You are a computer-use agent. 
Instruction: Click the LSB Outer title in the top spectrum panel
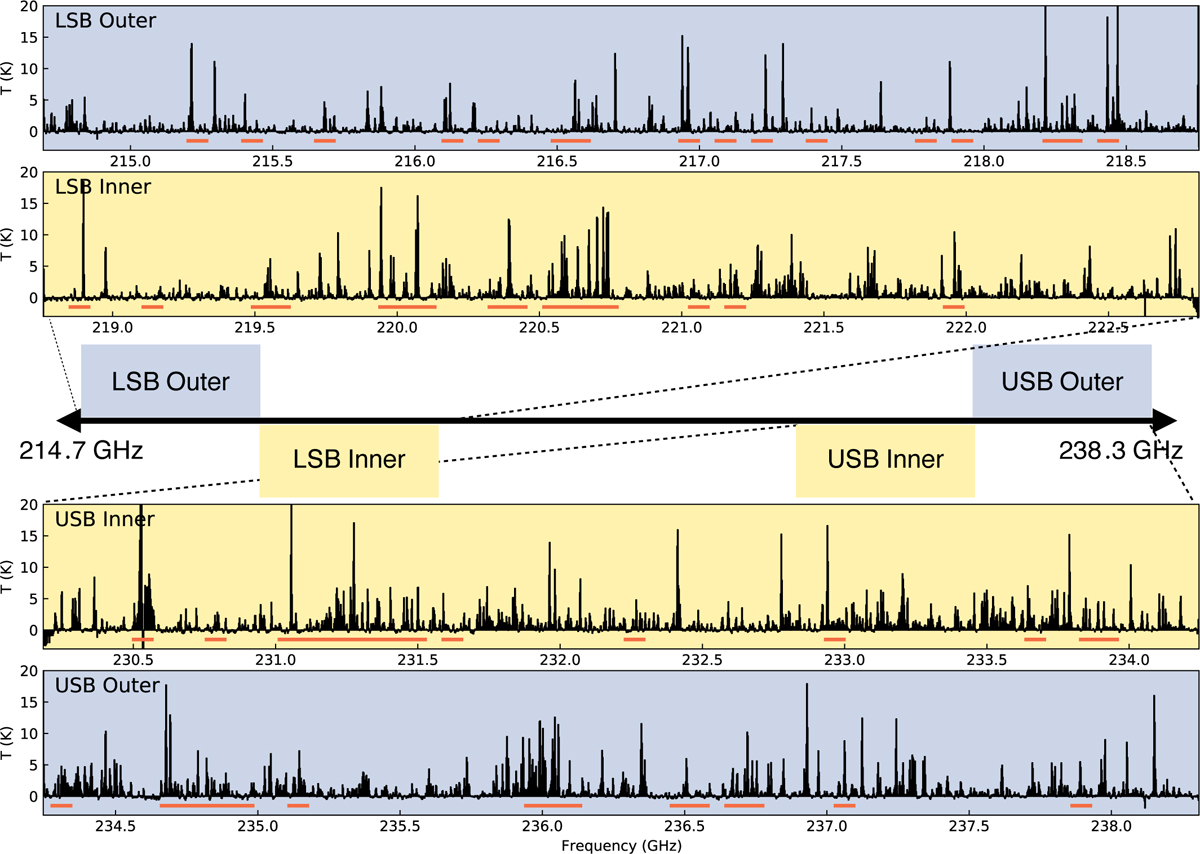[106, 20]
